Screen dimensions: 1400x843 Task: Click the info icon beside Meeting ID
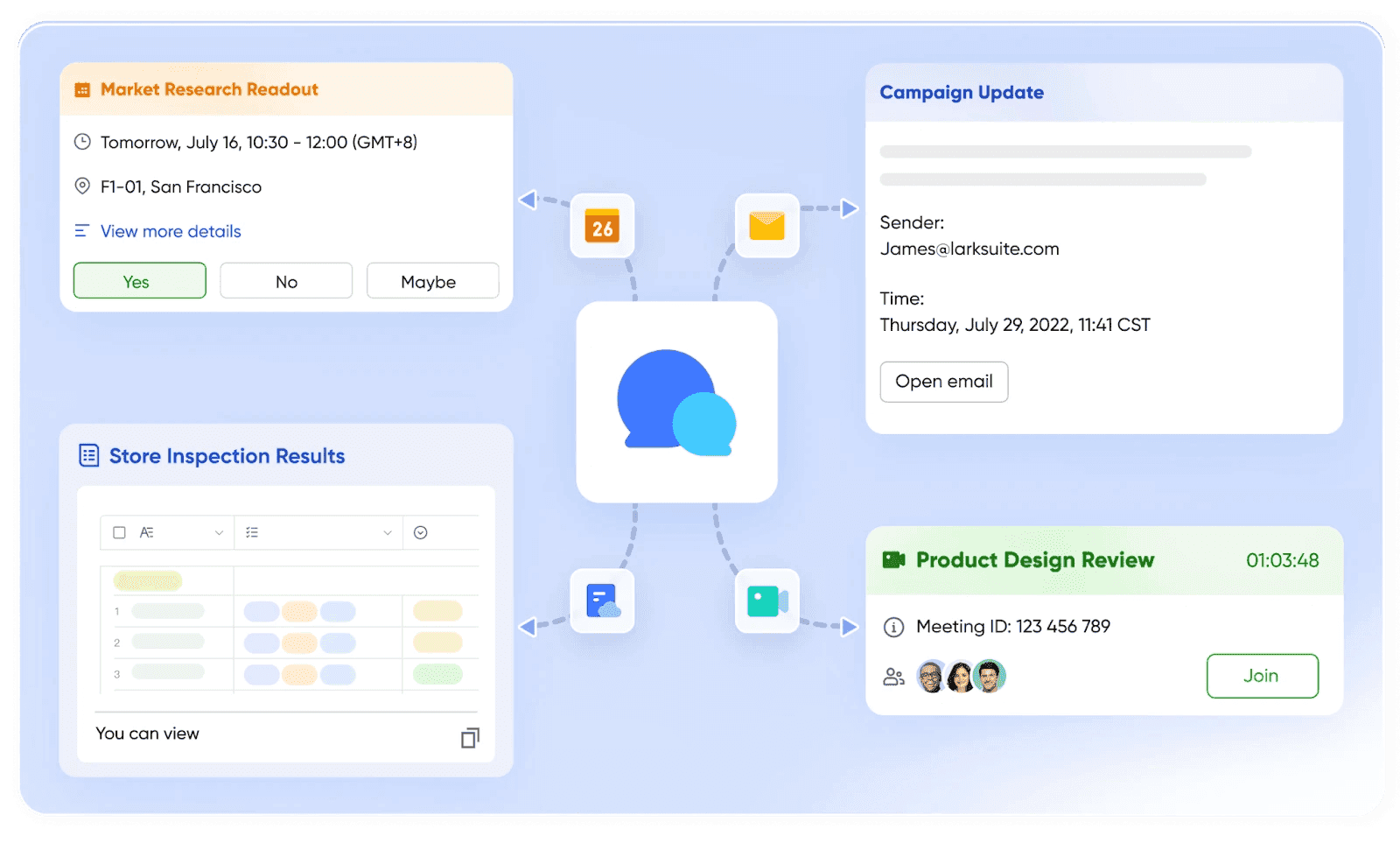coord(892,627)
